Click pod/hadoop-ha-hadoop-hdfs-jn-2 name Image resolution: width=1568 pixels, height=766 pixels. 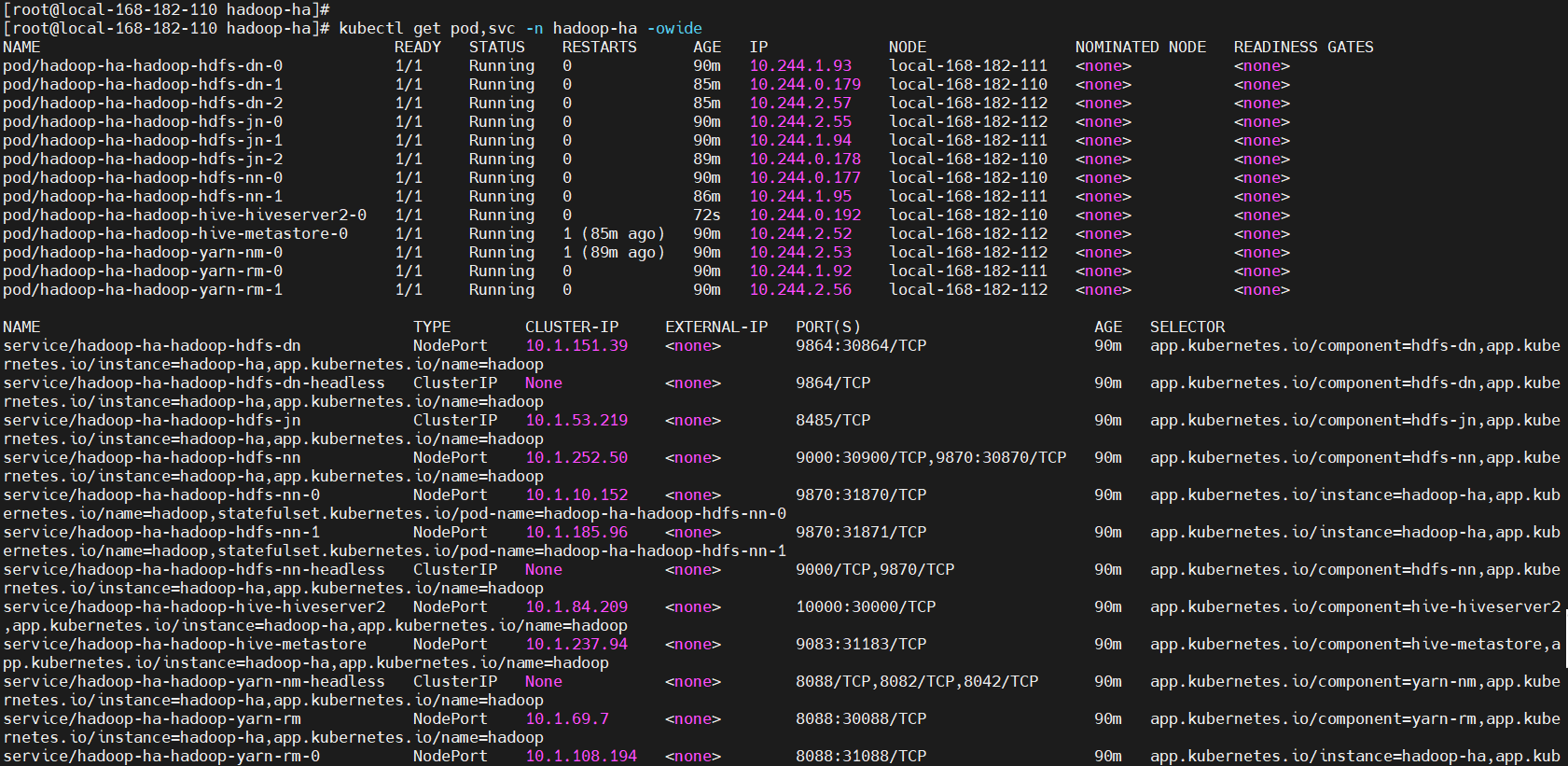coord(143,160)
